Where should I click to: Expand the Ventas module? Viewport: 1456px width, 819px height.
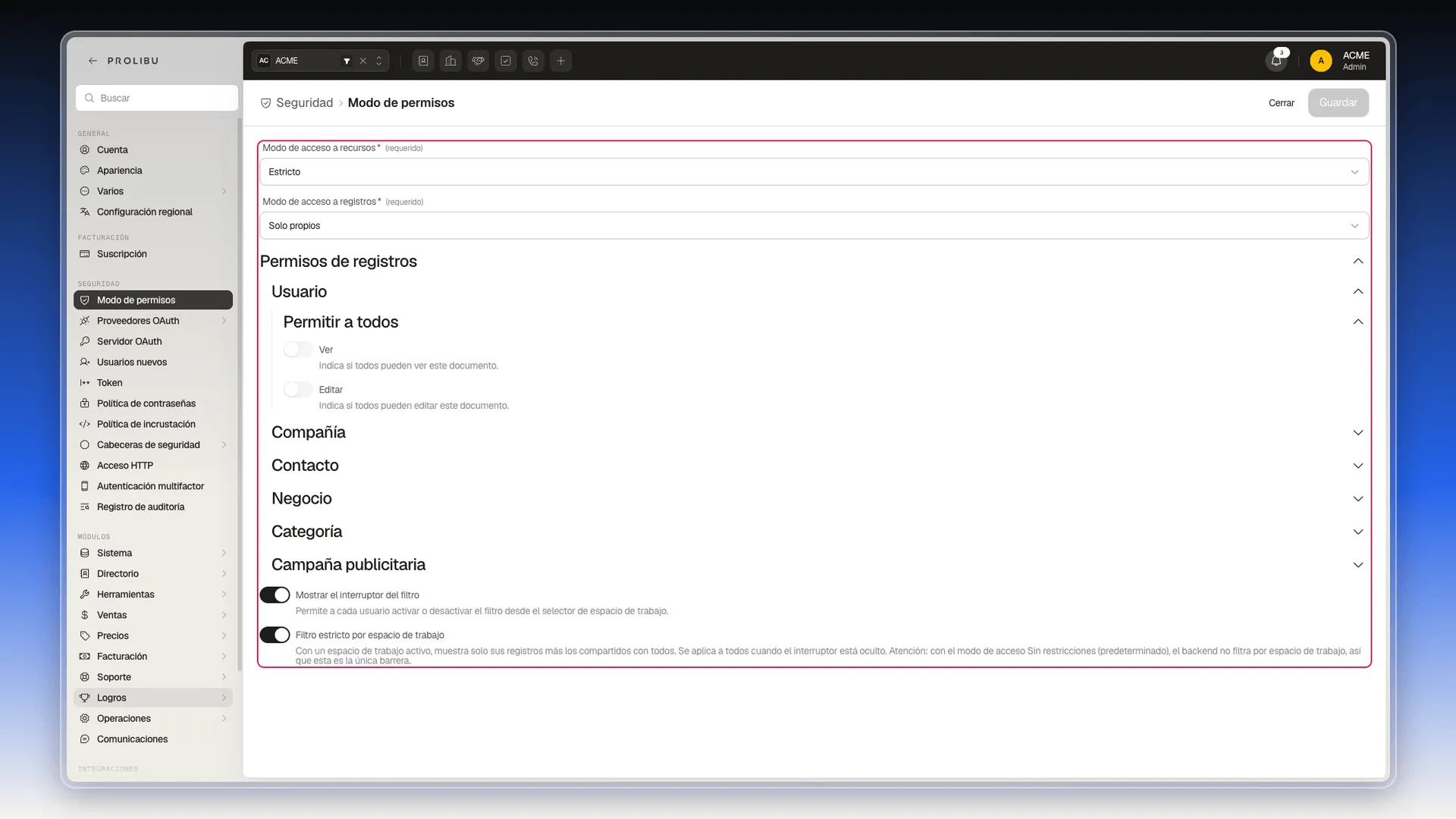[153, 615]
